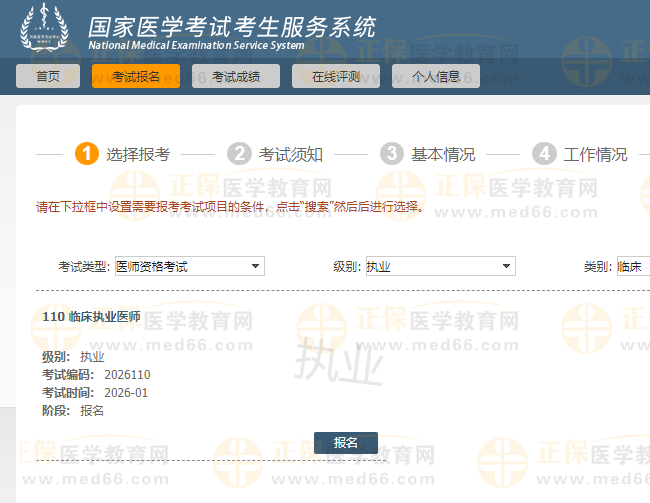Click the gray step 3 circle

(392, 154)
